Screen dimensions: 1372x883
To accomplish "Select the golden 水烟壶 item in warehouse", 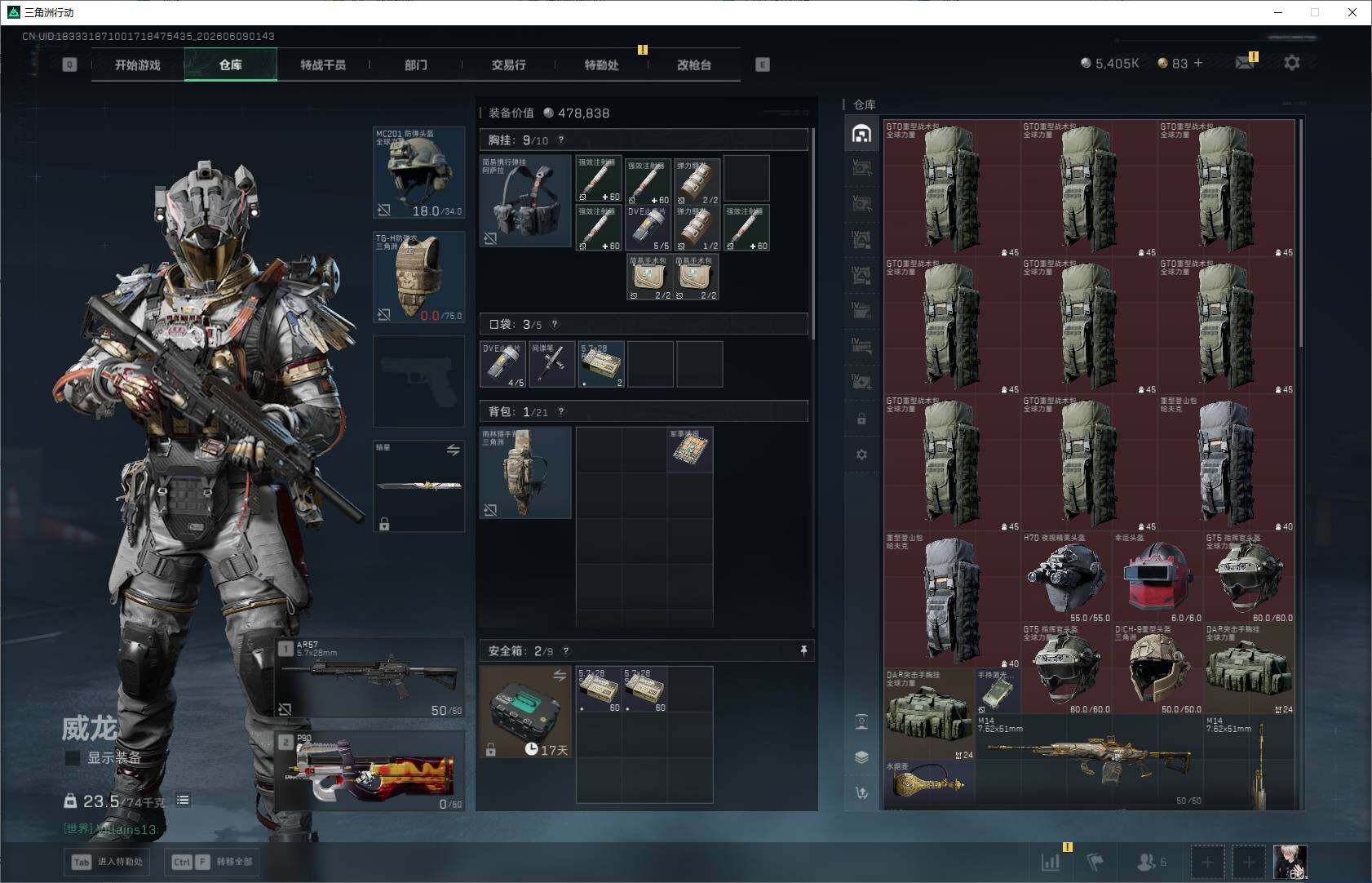I will [x=929, y=783].
